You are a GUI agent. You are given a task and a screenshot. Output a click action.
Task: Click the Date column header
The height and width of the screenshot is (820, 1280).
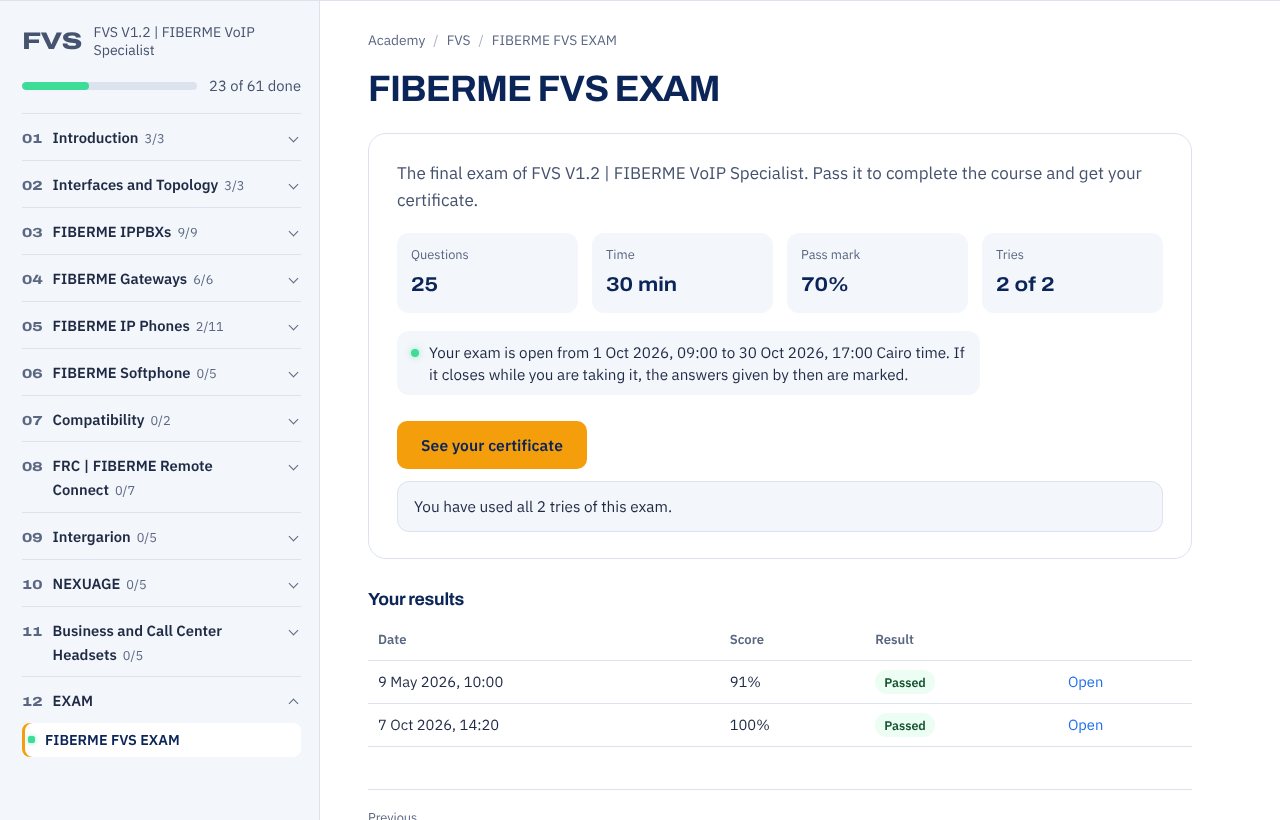(392, 640)
